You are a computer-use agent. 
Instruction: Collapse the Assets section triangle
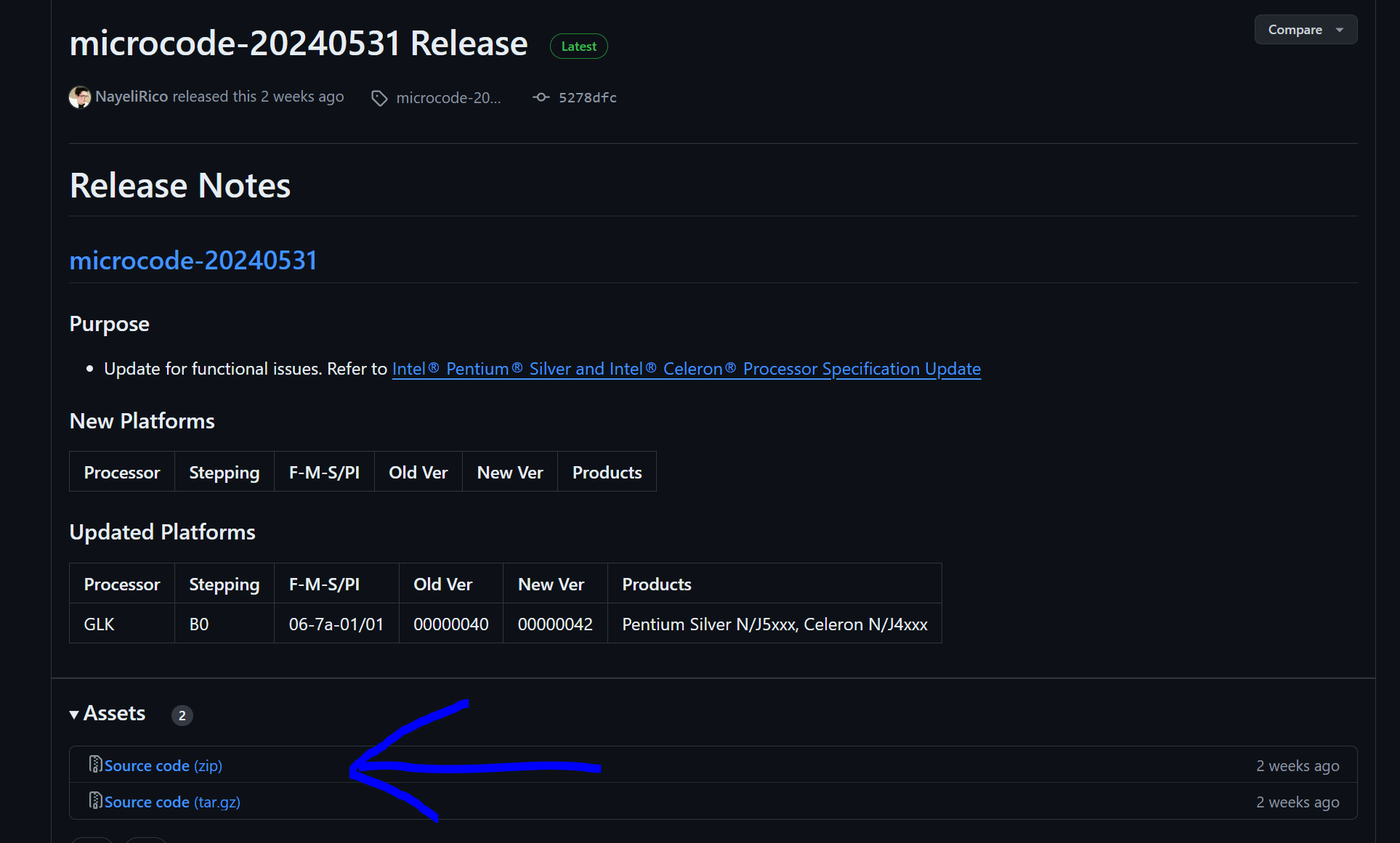coord(74,714)
